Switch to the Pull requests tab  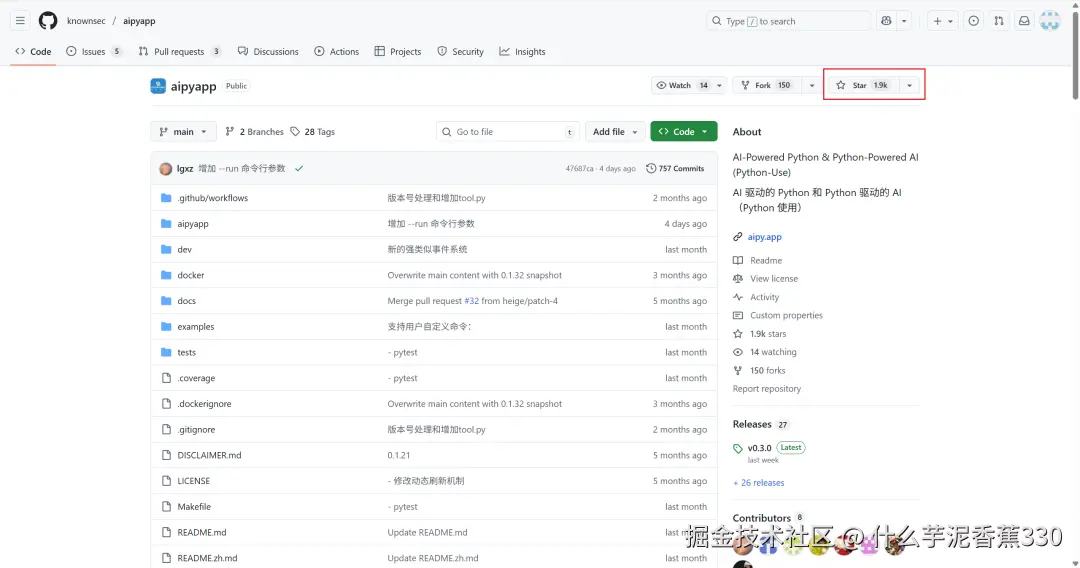coord(179,52)
